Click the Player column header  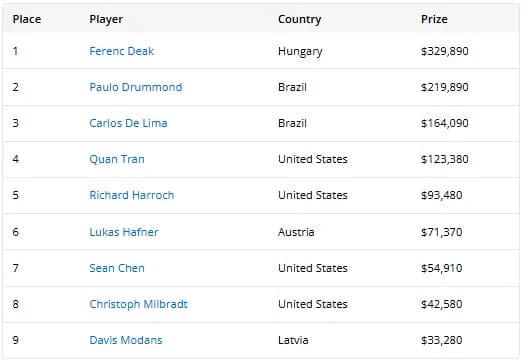[106, 19]
